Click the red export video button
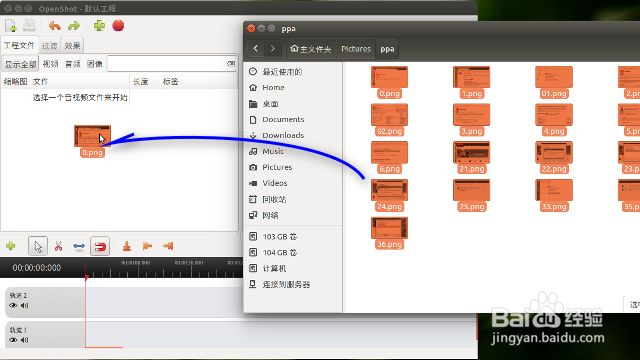Image resolution: width=640 pixels, height=360 pixels. tap(118, 26)
